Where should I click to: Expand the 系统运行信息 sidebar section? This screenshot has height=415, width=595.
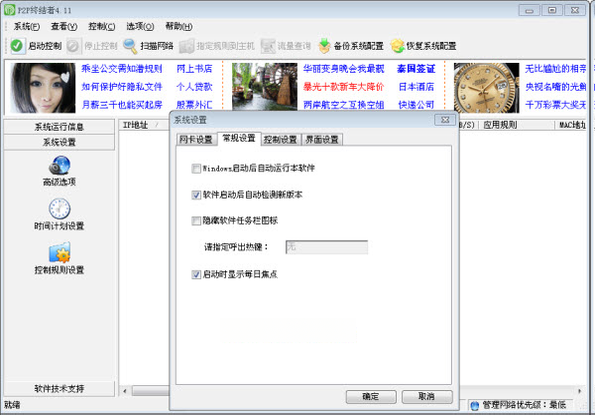coord(59,127)
